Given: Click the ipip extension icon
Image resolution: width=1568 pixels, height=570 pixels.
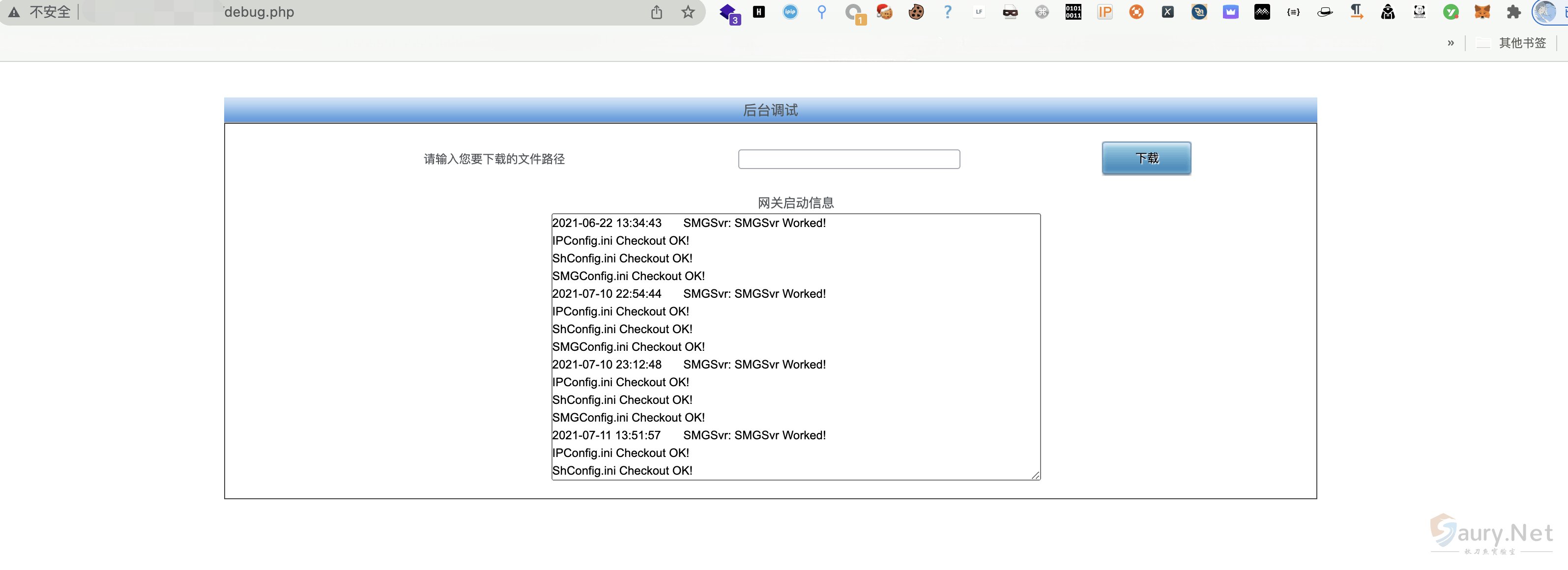Looking at the screenshot, I should click(x=789, y=12).
